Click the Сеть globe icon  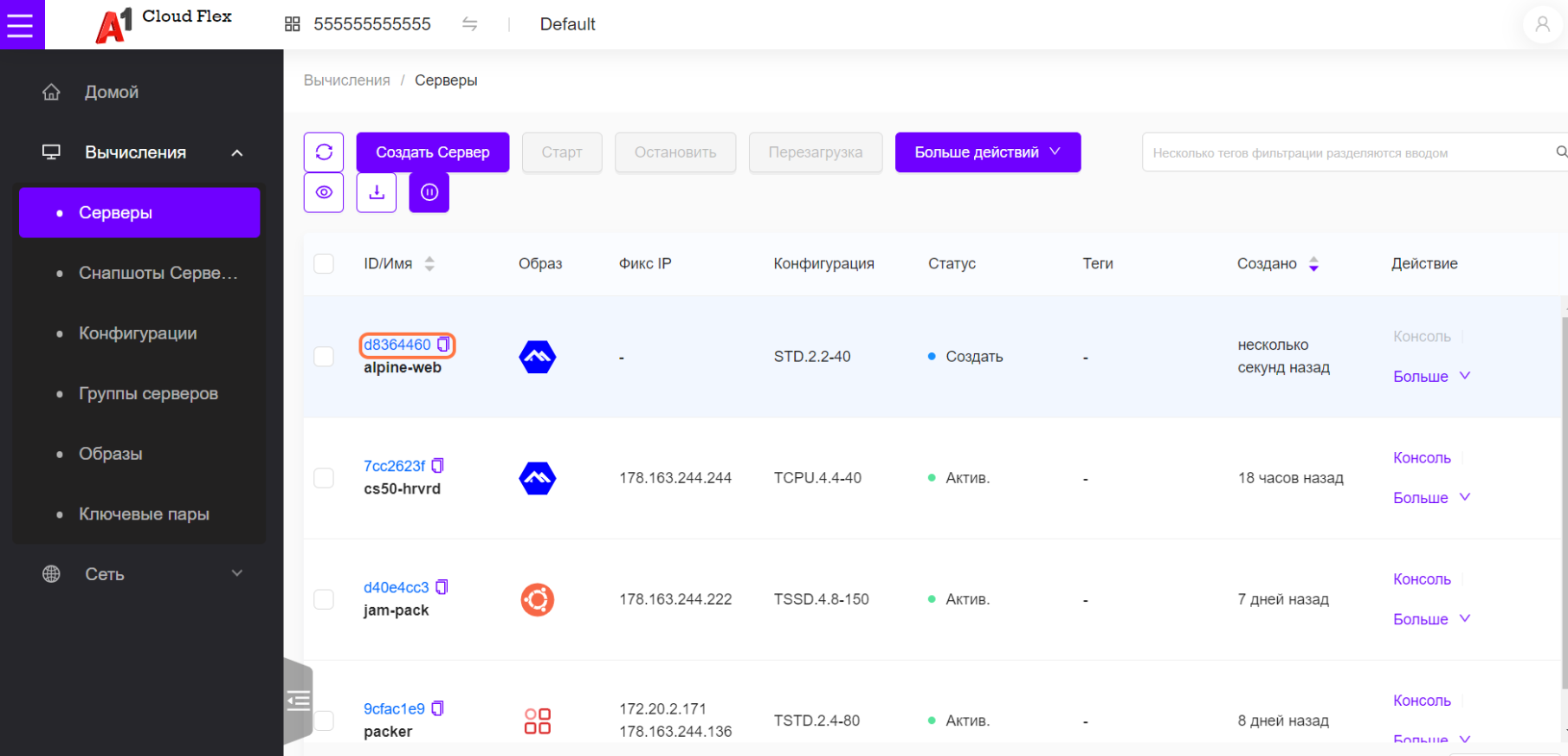(51, 574)
